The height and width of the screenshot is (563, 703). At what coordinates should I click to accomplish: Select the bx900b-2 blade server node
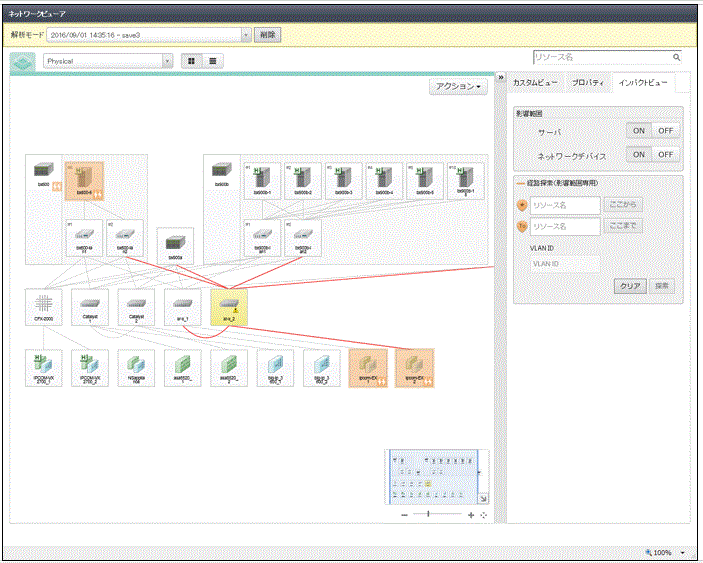(303, 181)
